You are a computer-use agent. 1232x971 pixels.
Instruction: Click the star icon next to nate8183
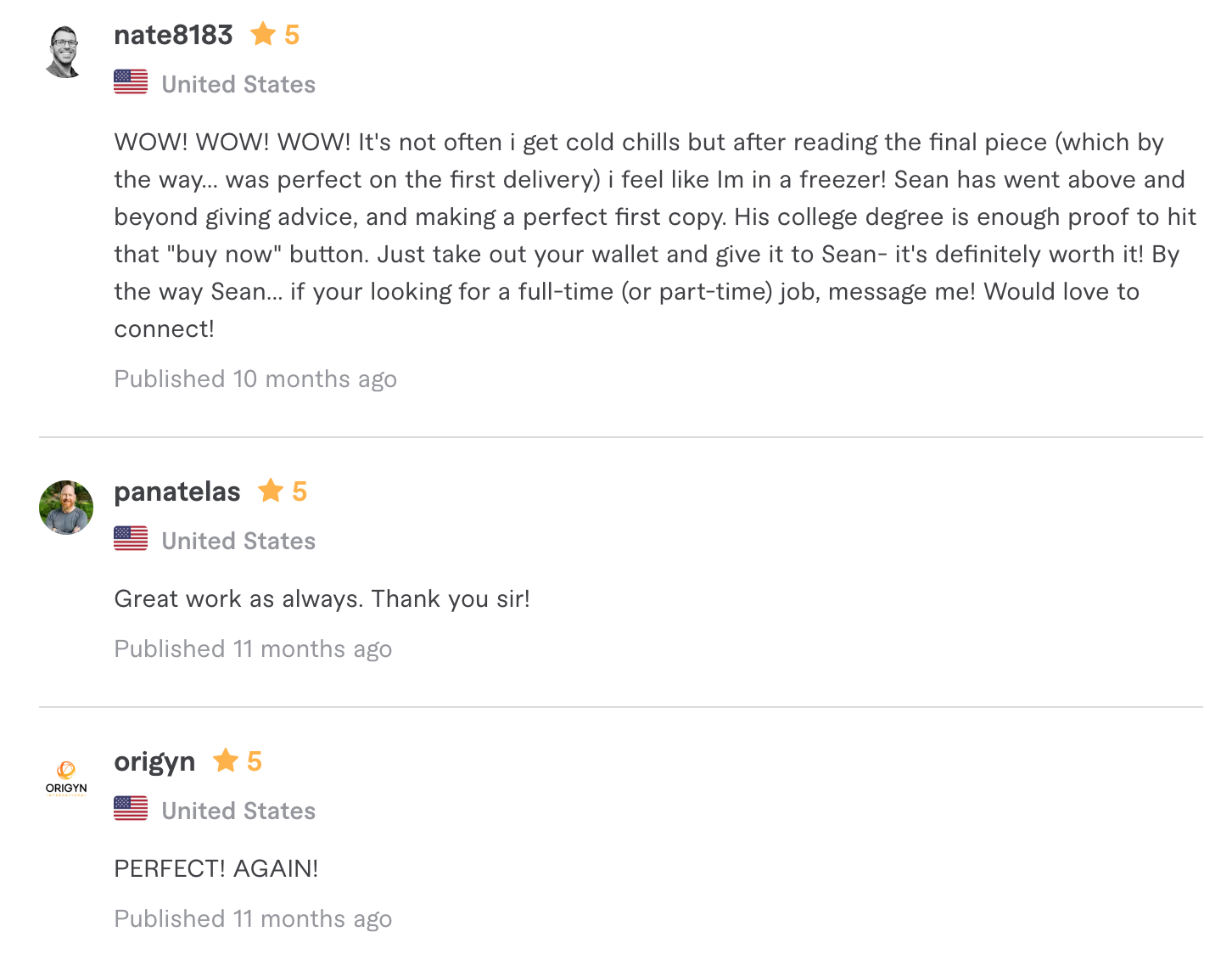point(263,34)
